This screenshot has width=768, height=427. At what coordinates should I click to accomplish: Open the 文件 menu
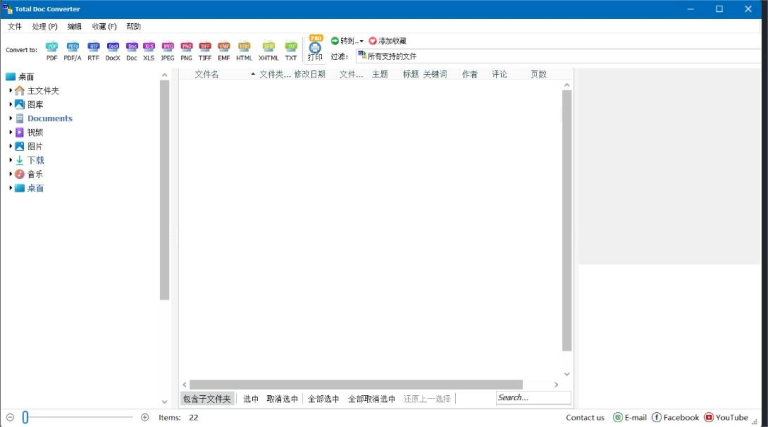(15, 26)
